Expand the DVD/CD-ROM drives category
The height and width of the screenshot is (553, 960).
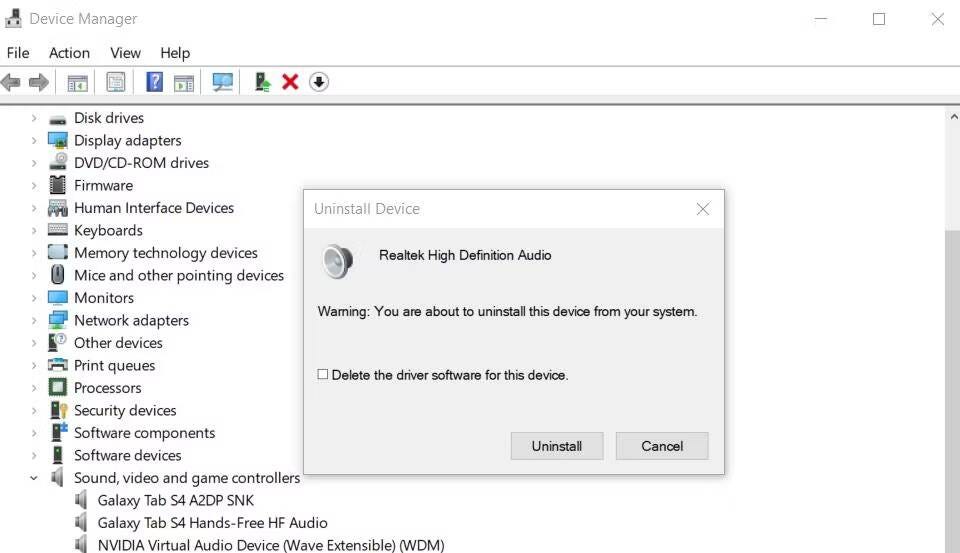[x=34, y=163]
